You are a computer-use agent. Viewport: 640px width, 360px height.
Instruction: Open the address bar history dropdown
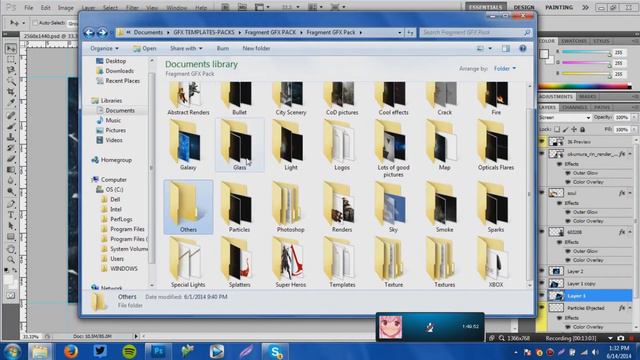[x=400, y=32]
